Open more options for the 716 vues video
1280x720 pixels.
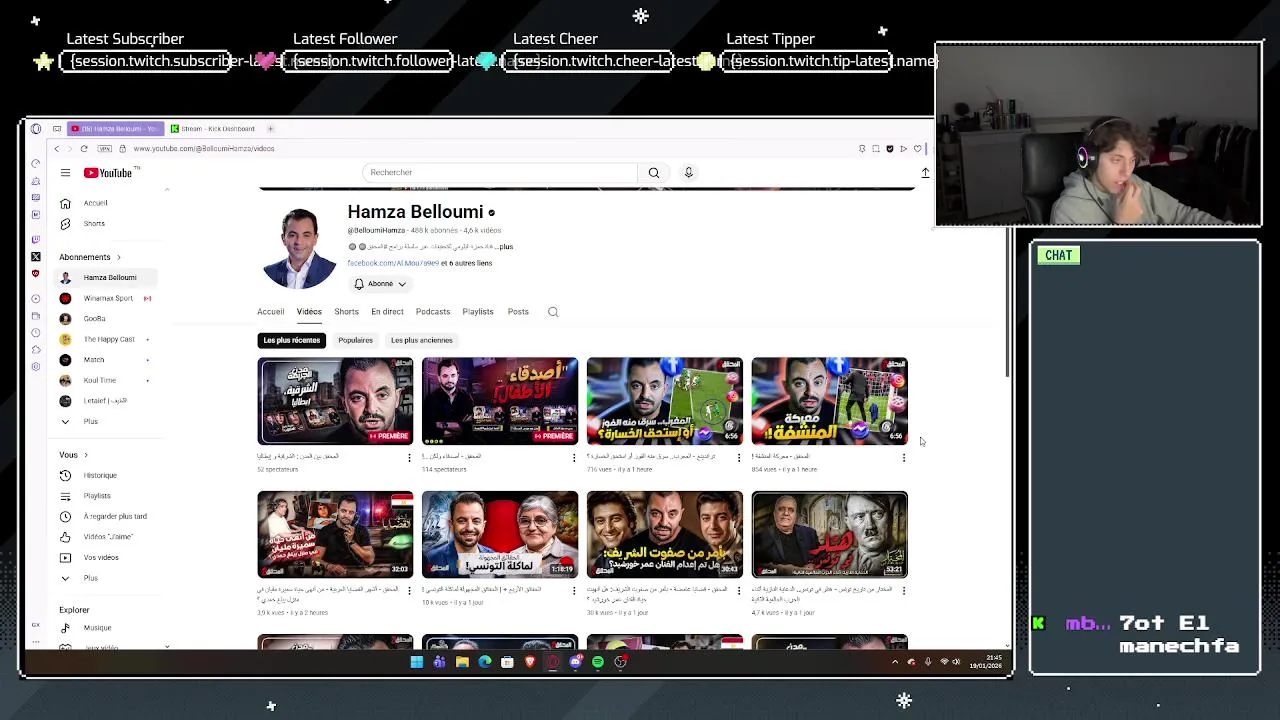(739, 458)
